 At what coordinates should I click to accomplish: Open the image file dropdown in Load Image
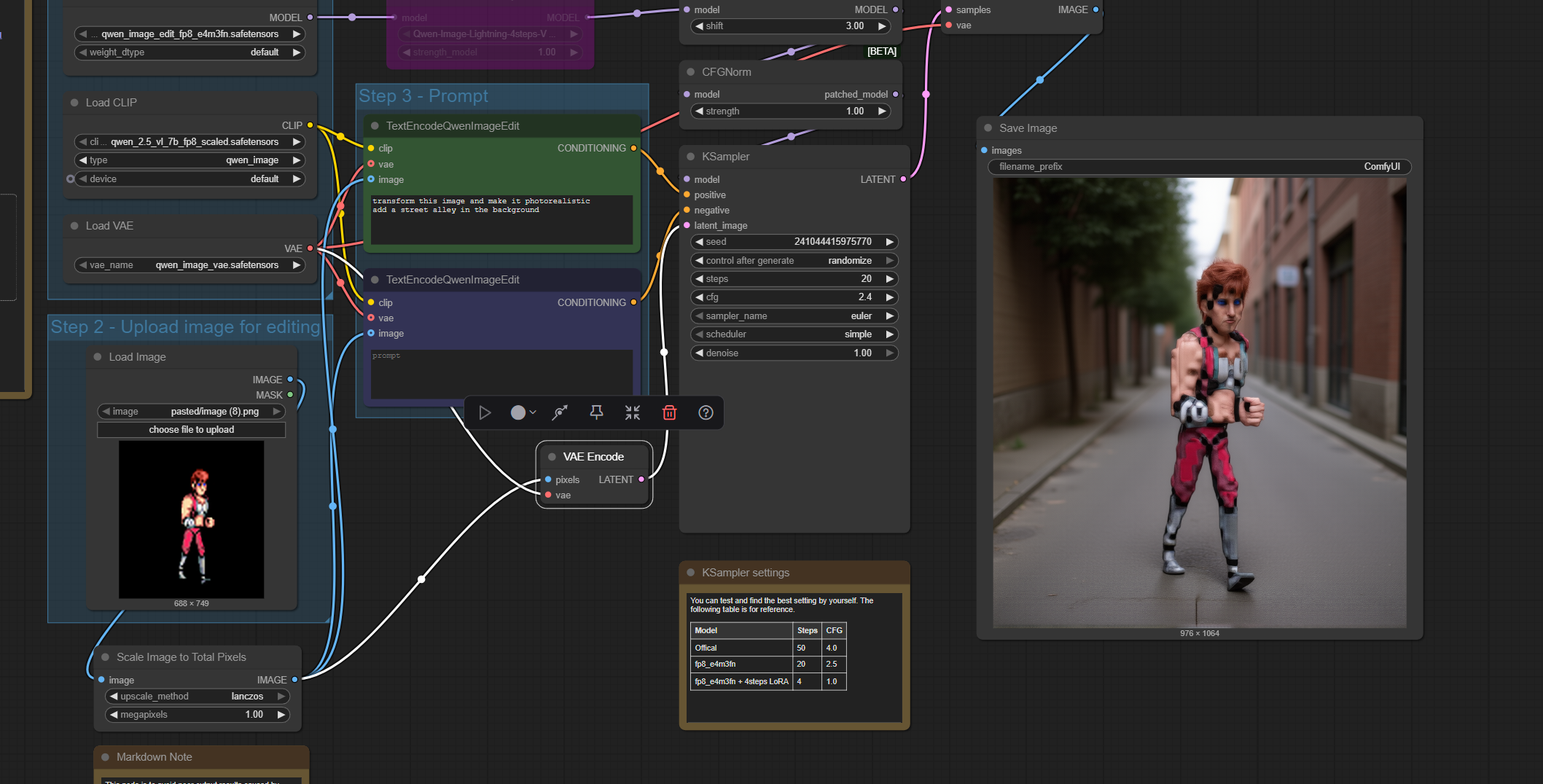[192, 412]
